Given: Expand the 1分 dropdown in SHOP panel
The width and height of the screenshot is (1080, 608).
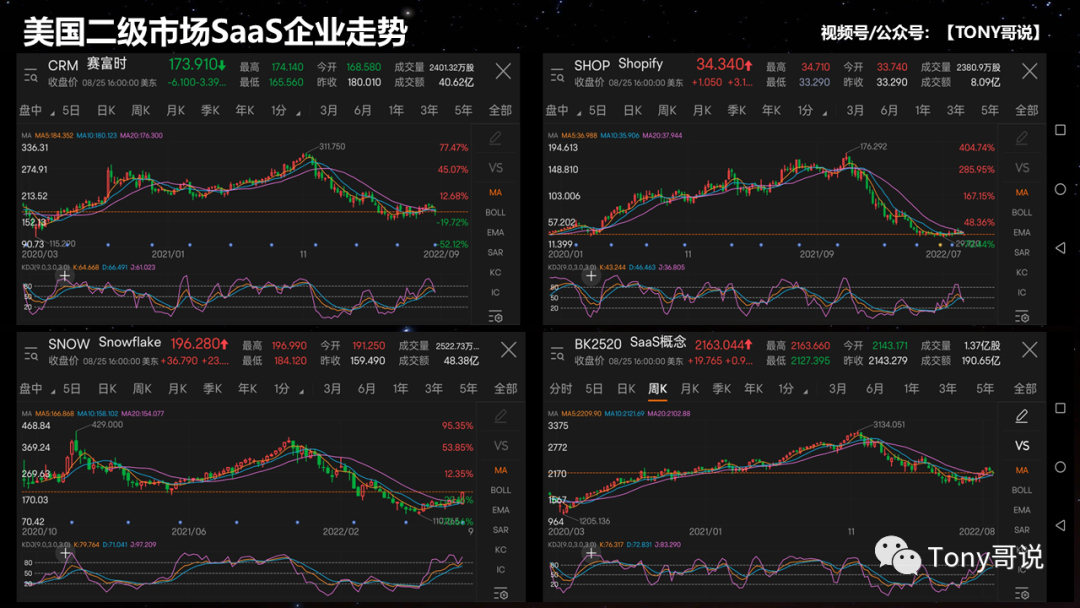Looking at the screenshot, I should (811, 110).
